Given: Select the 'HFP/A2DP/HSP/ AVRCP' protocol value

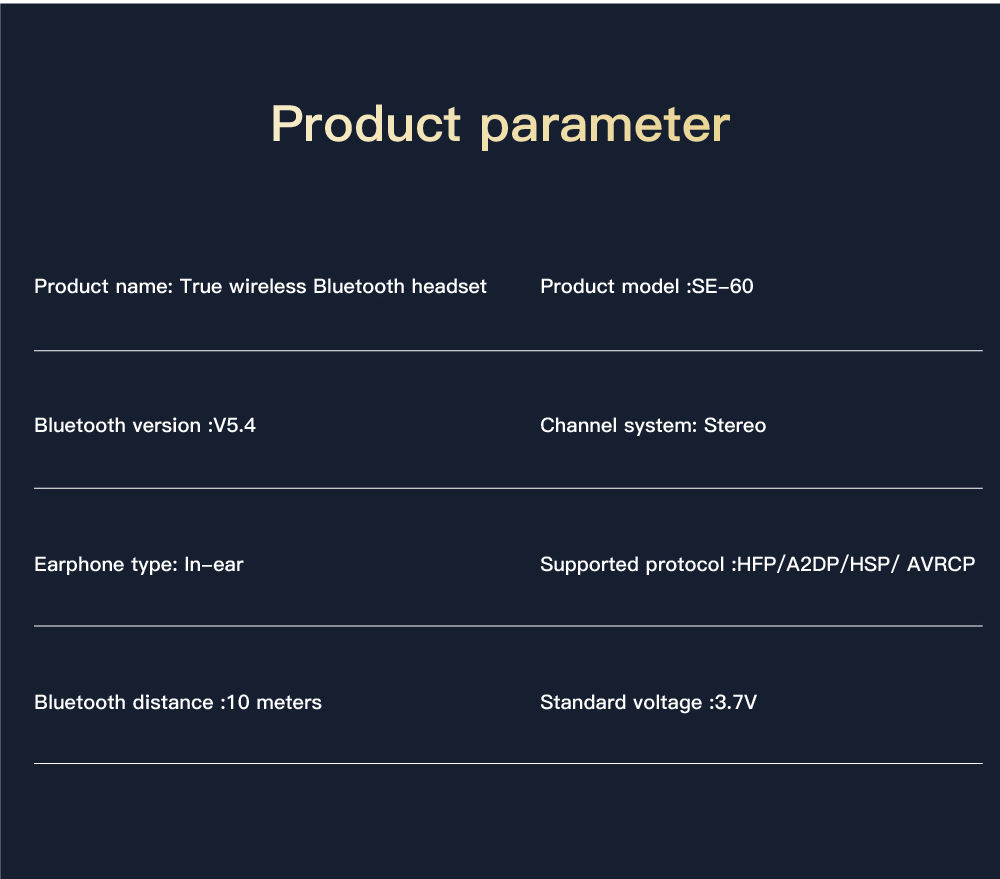Looking at the screenshot, I should 855,565.
